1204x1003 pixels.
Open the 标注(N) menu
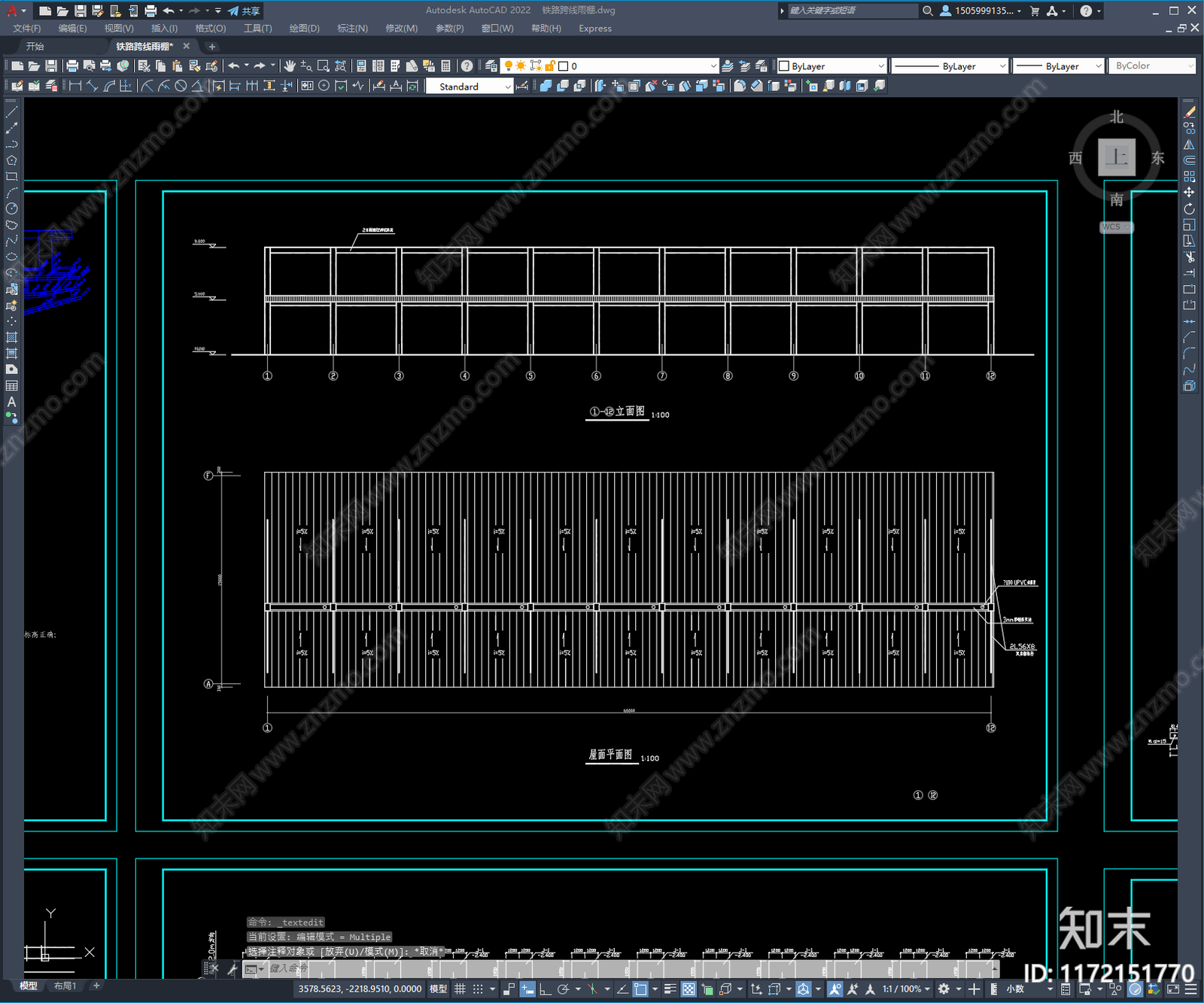[x=352, y=29]
